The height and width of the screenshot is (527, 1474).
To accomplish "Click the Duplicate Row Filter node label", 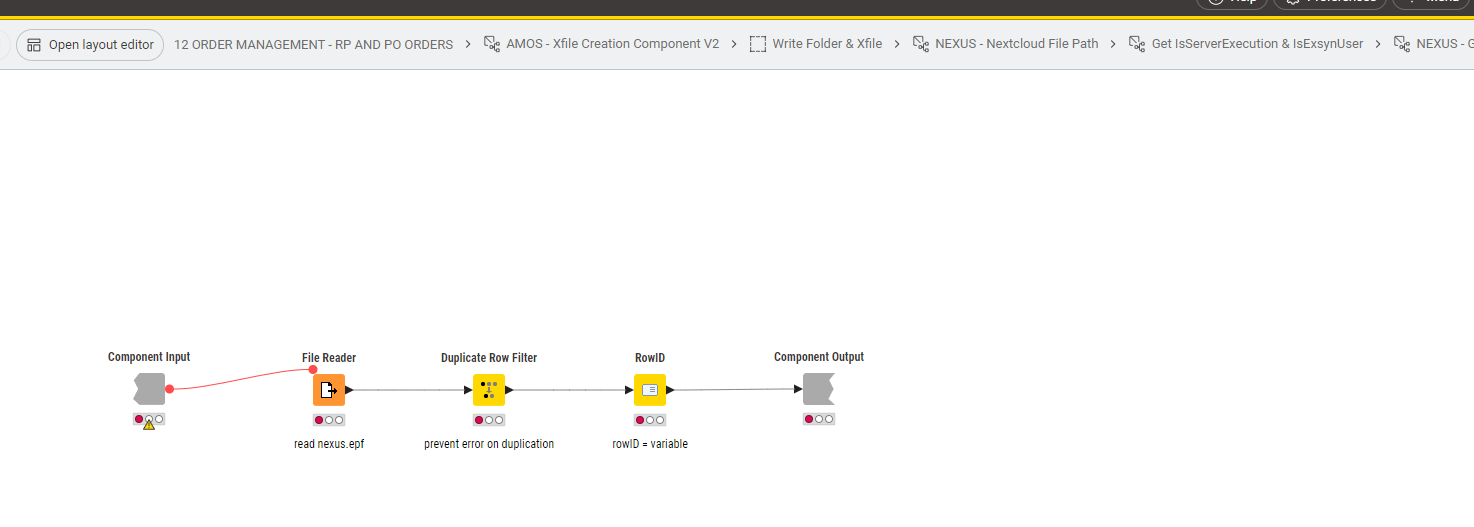I will 489,358.
